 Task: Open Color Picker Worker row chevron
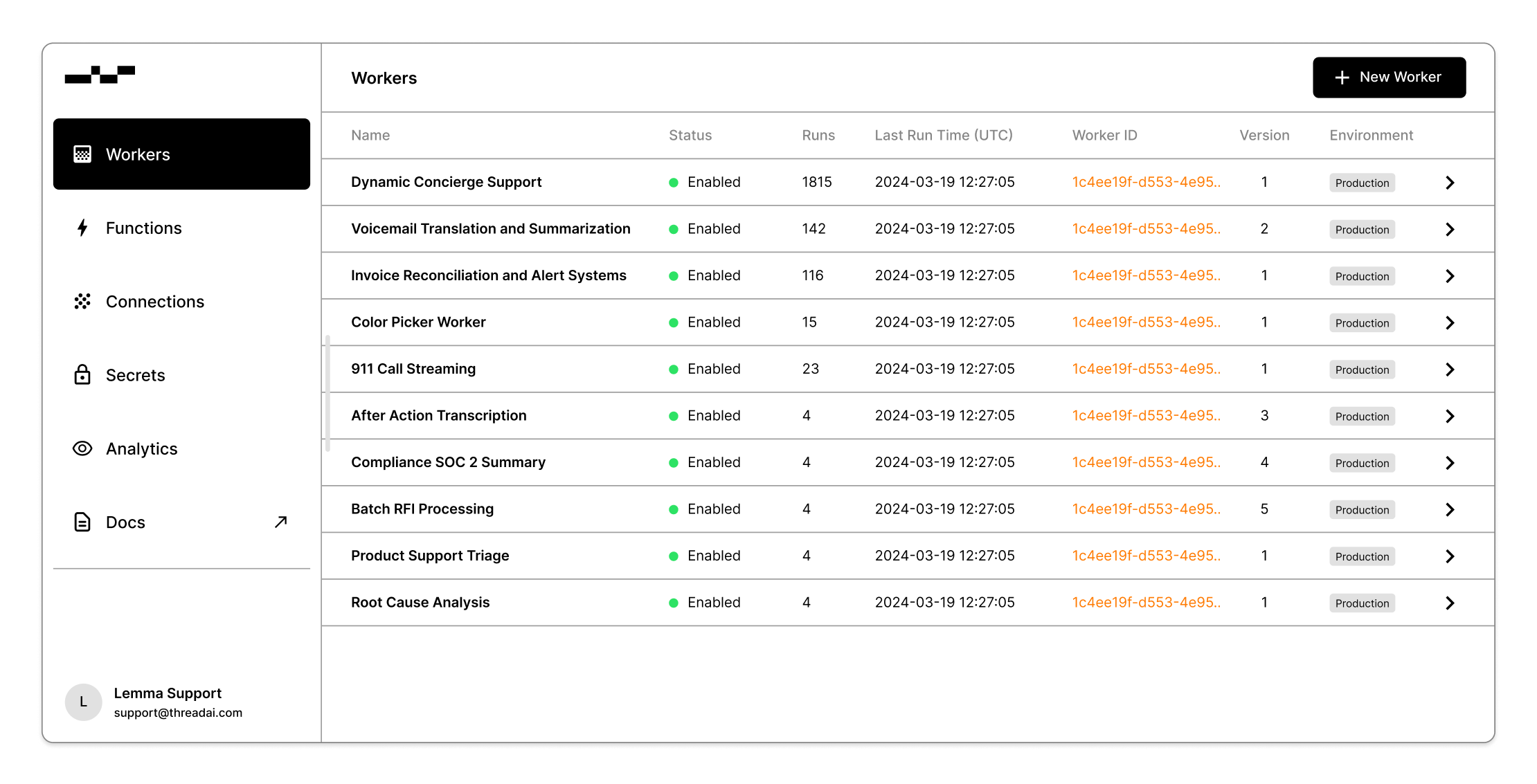pyautogui.click(x=1450, y=322)
